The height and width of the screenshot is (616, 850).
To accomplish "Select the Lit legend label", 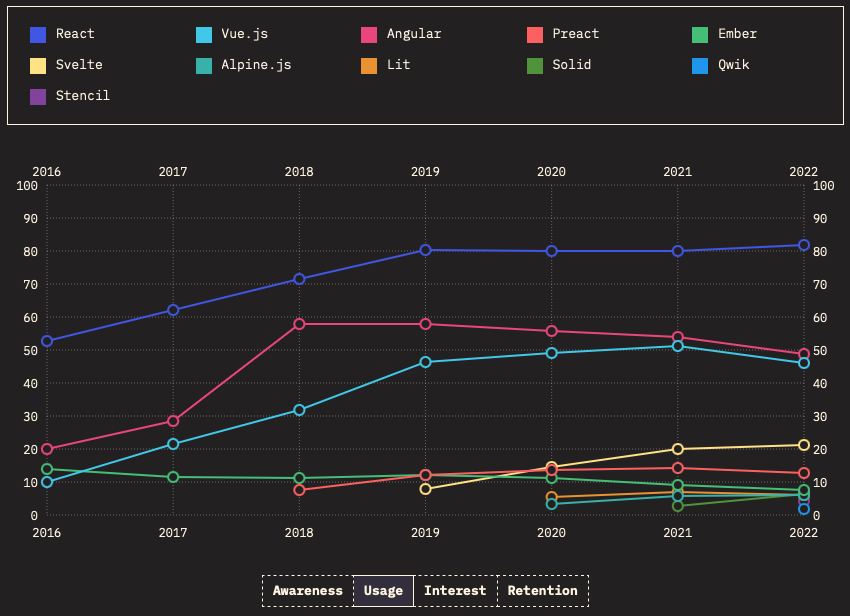I will coord(398,65).
